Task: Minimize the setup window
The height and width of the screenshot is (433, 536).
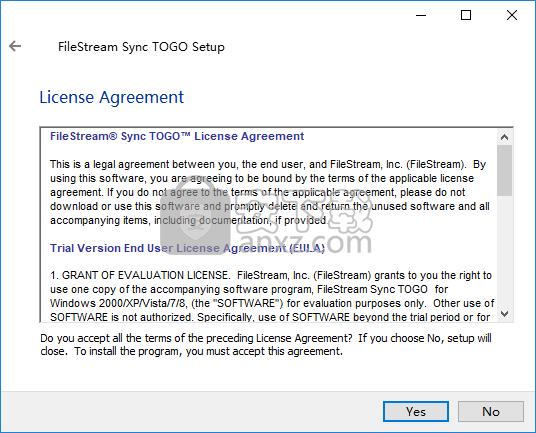Action: click(x=421, y=15)
